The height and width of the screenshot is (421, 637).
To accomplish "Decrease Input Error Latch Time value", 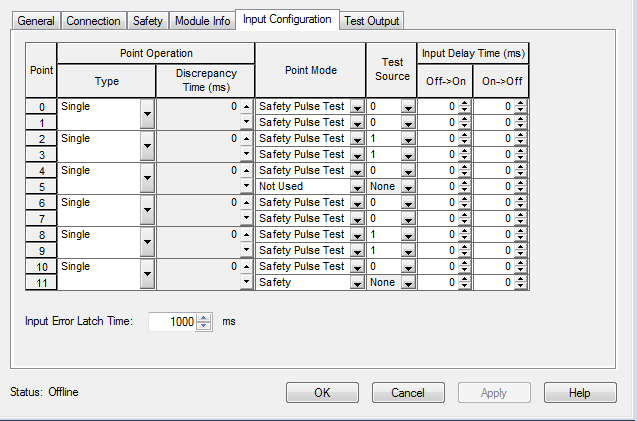I will click(x=205, y=326).
